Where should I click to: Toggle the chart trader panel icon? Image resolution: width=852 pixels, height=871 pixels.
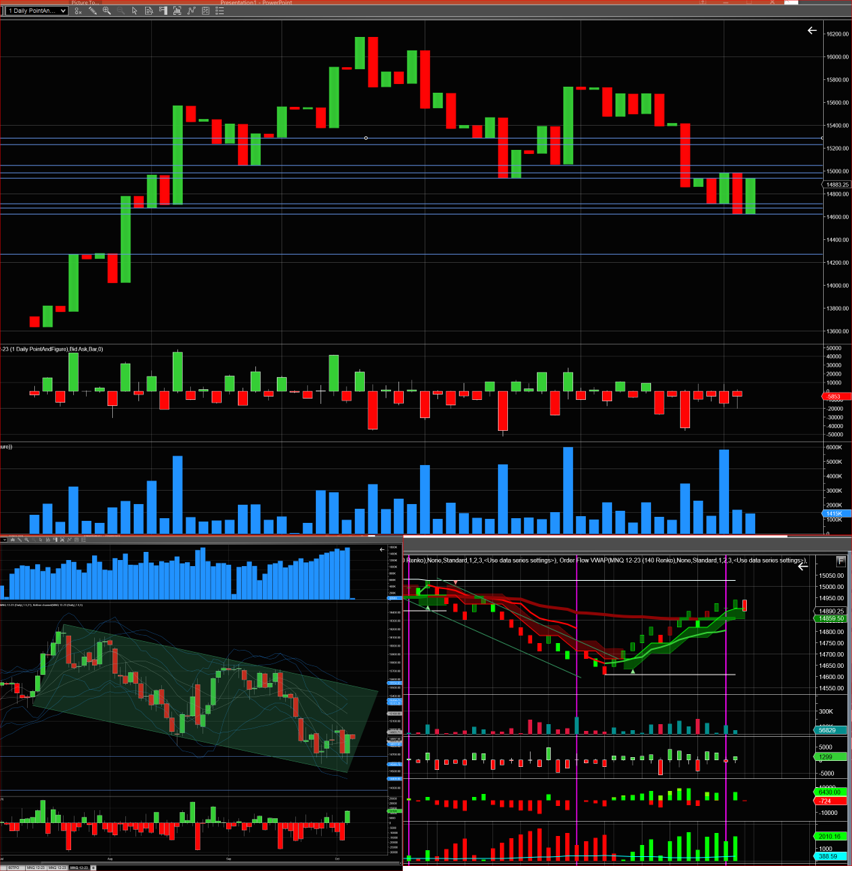[163, 11]
